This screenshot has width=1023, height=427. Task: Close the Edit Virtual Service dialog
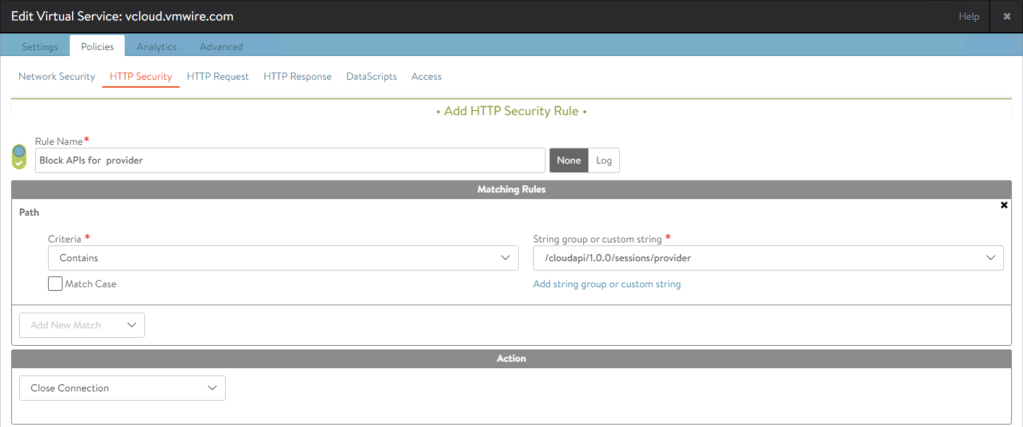1005,17
